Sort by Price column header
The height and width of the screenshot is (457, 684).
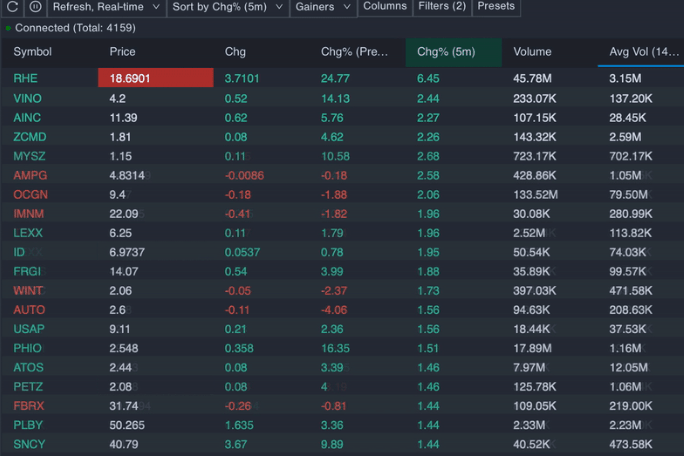(x=122, y=52)
